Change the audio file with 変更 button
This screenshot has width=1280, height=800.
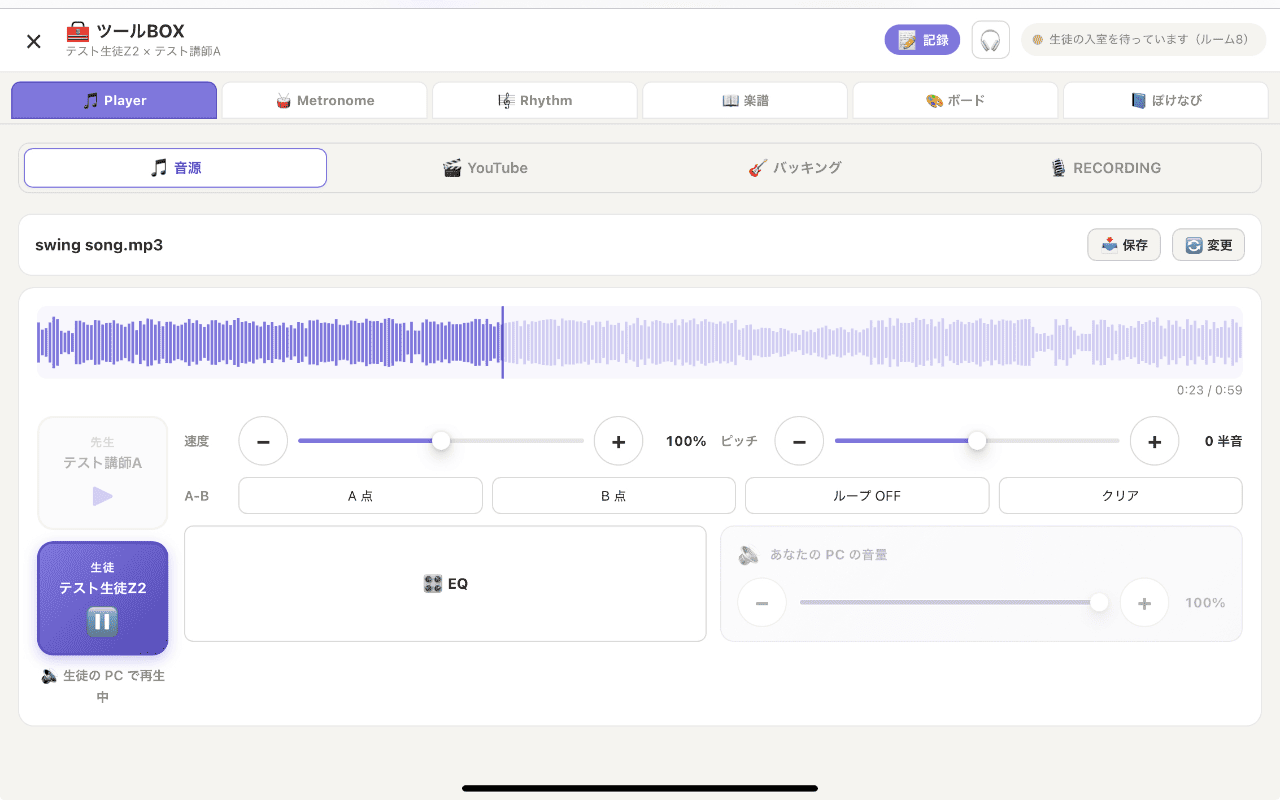1208,245
